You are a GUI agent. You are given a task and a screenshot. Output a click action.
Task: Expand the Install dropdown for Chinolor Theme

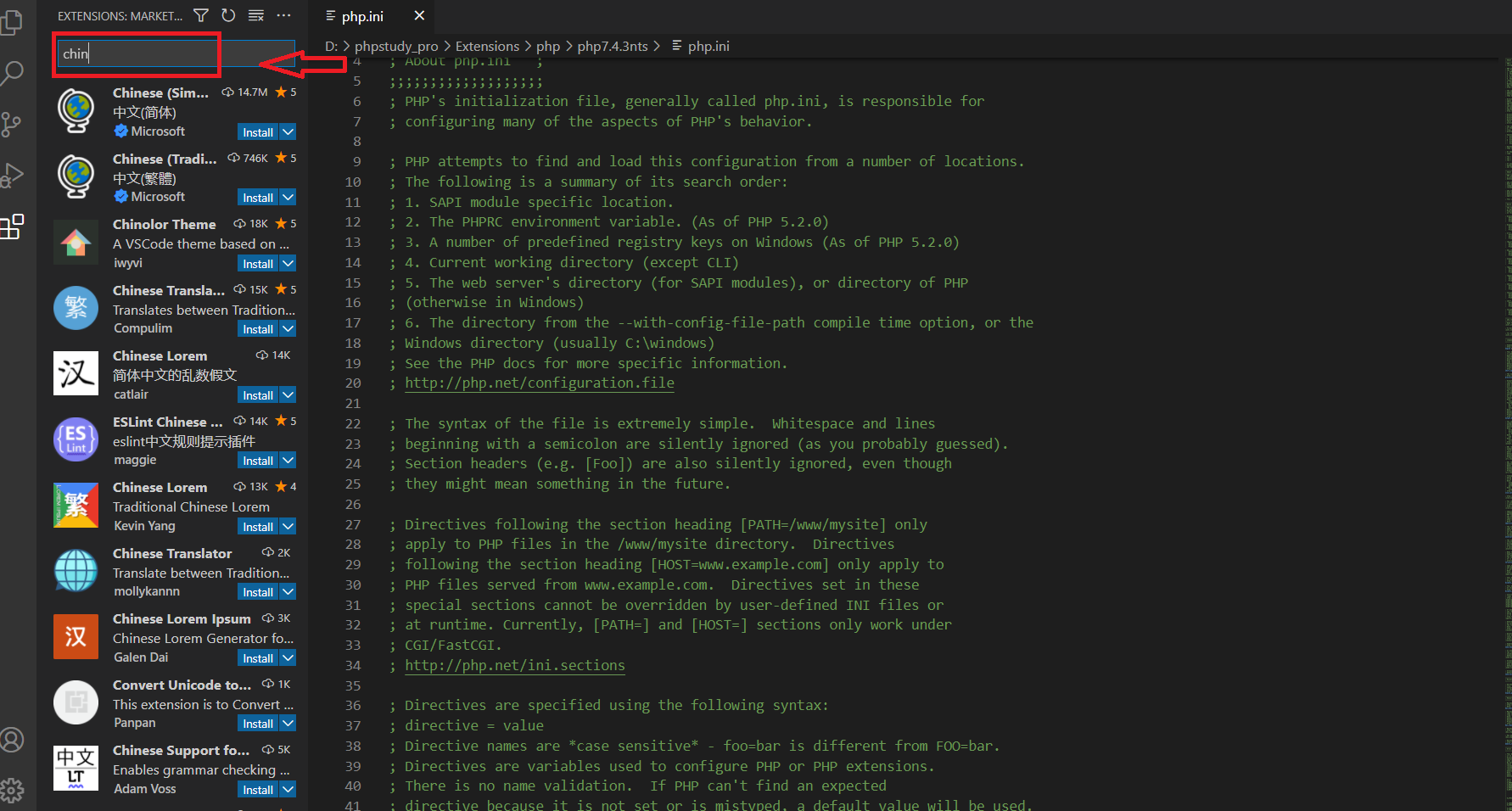click(x=287, y=263)
